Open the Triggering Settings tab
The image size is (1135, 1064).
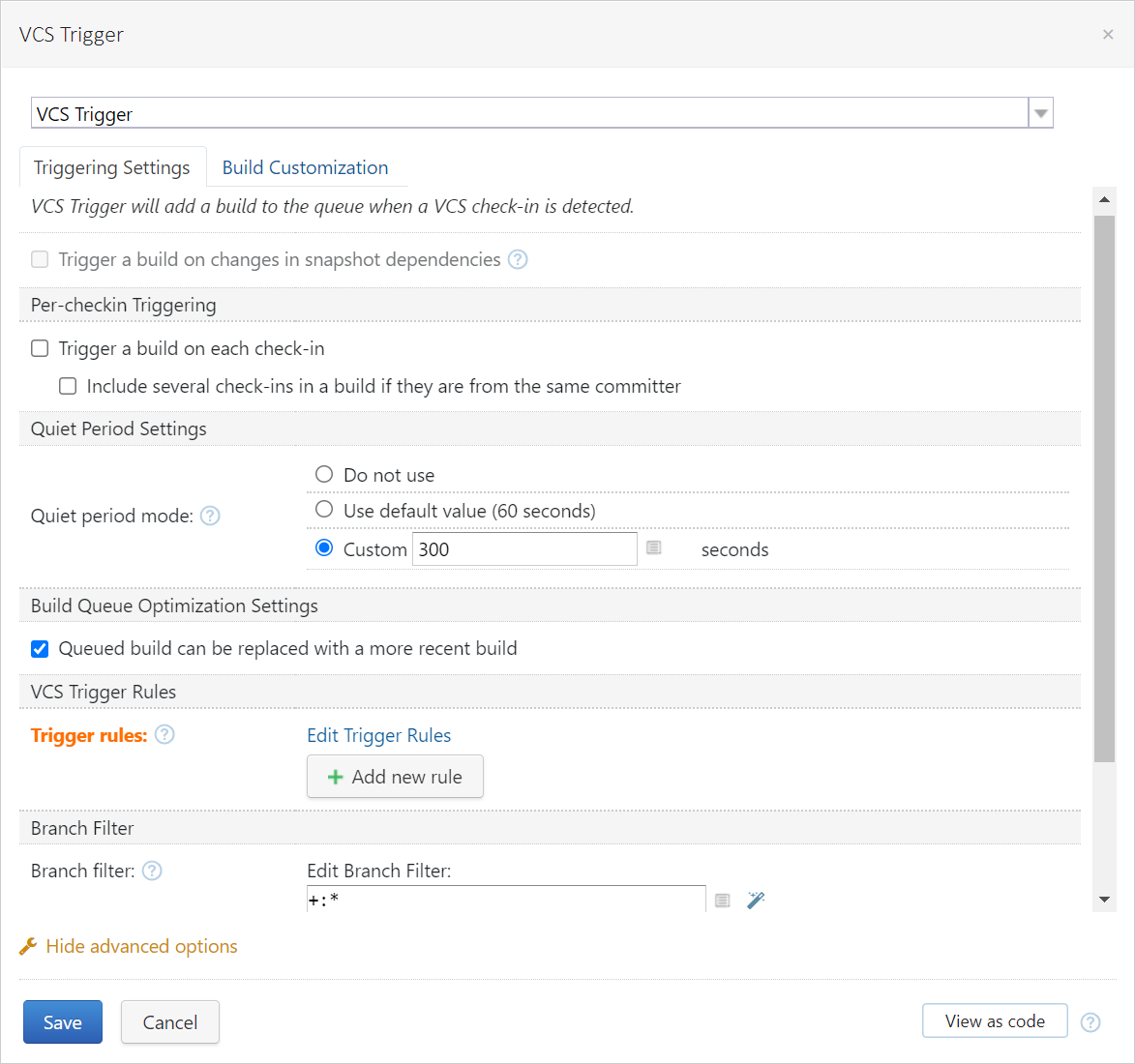(112, 166)
